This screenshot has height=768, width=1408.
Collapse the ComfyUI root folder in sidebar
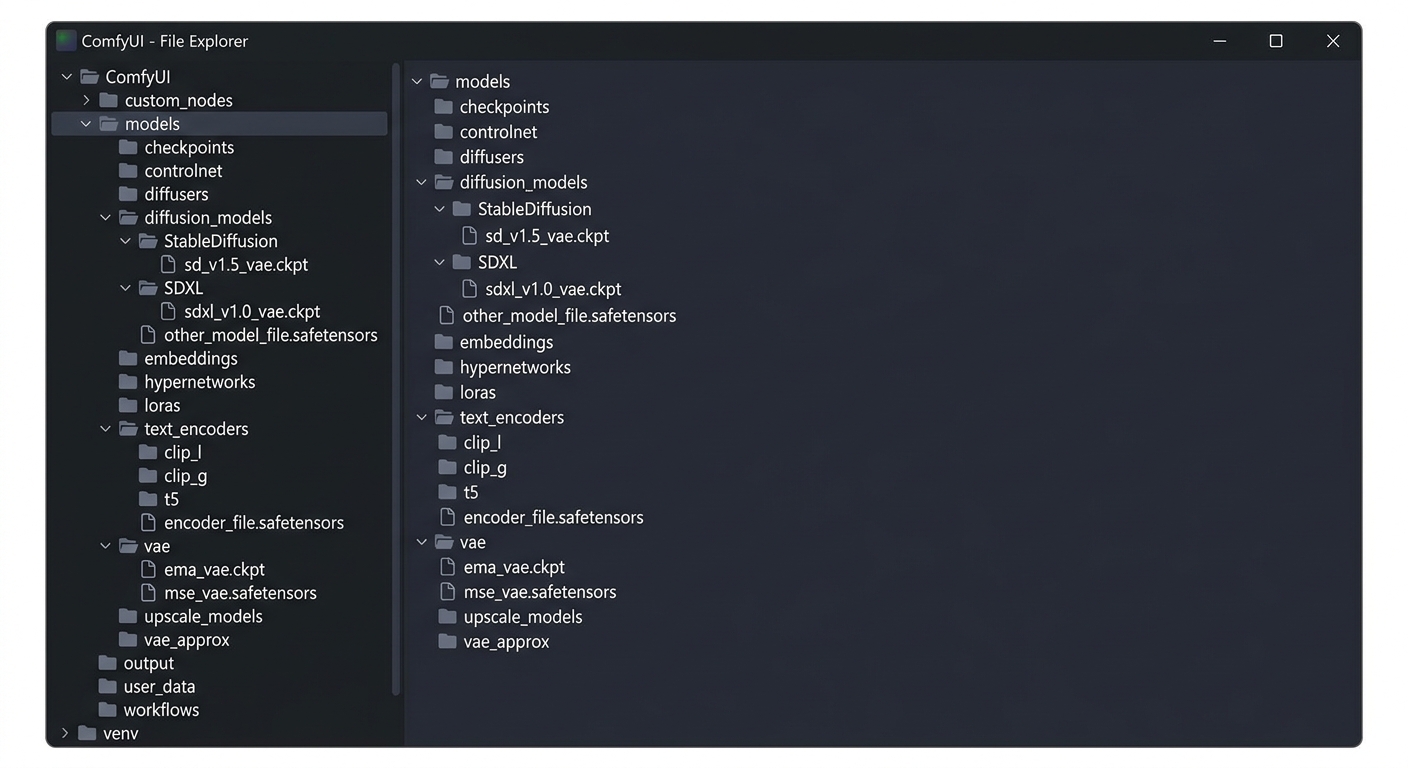(x=67, y=77)
